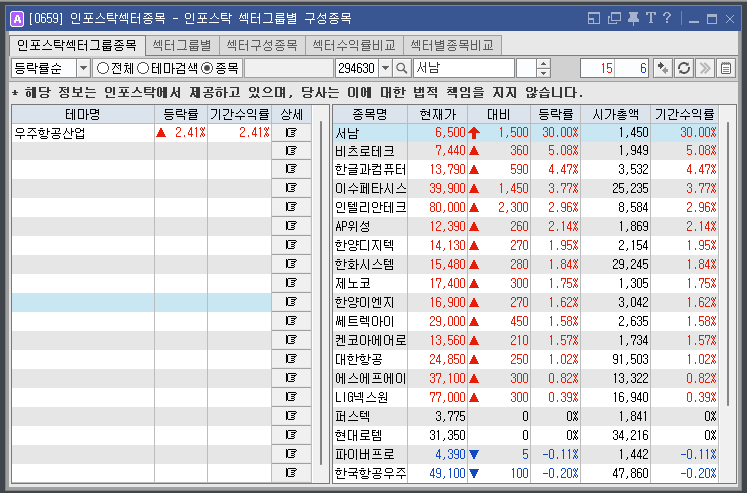Select the 비츠로테크 stock row
The image size is (747, 493).
coord(525,151)
